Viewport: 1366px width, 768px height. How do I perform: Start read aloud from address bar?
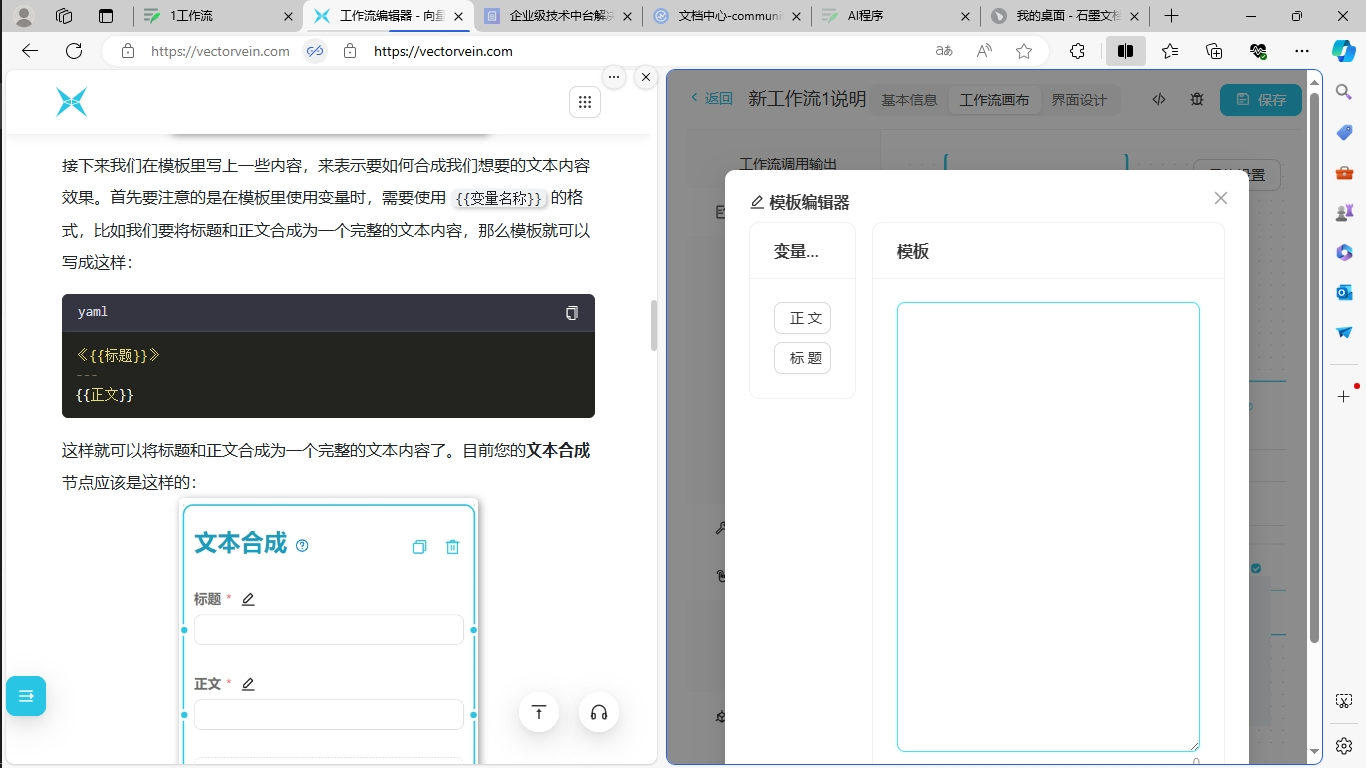pos(984,51)
